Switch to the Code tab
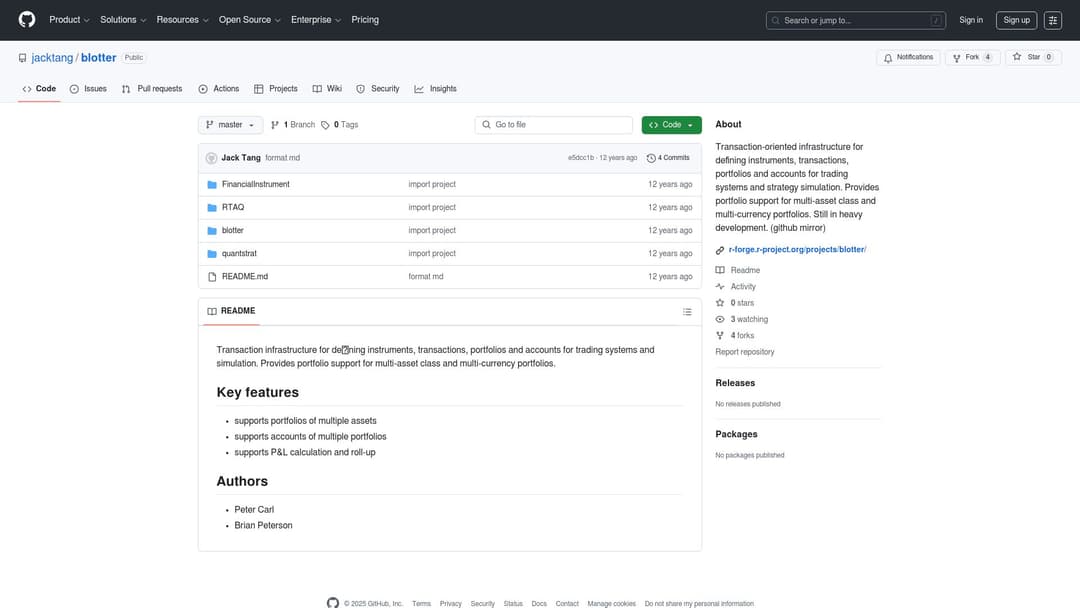This screenshot has height=608, width=1080. [39, 89]
